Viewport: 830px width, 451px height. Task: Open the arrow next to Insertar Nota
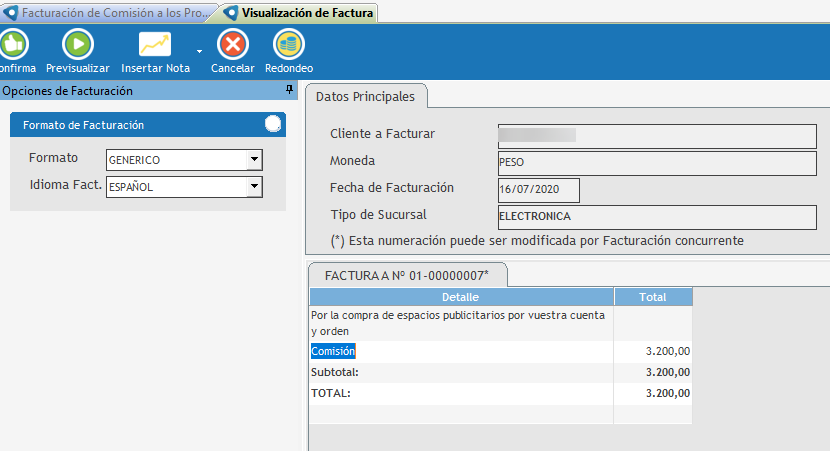click(199, 50)
